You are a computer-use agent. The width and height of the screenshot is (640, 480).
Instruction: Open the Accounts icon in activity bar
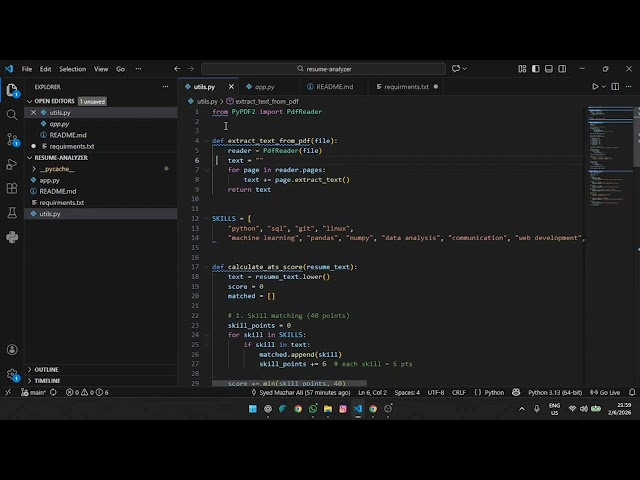[x=12, y=349]
